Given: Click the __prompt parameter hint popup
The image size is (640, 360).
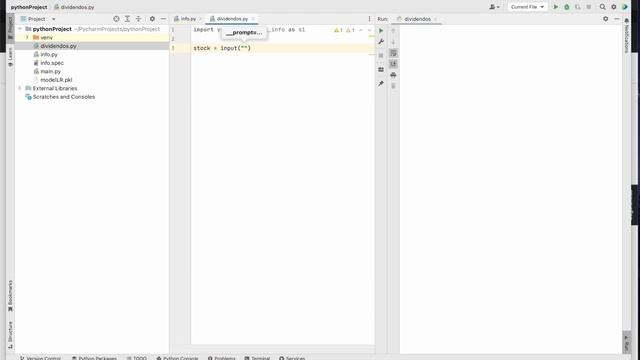Looking at the screenshot, I should point(244,33).
